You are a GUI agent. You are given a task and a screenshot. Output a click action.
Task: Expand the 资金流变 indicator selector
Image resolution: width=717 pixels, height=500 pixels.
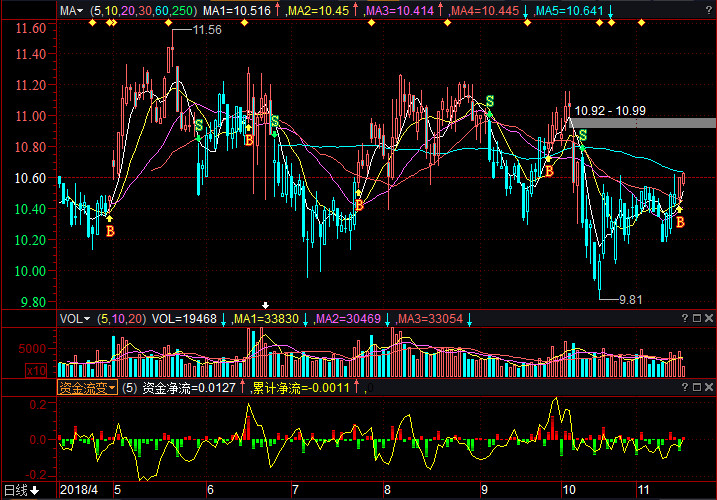[x=87, y=387]
